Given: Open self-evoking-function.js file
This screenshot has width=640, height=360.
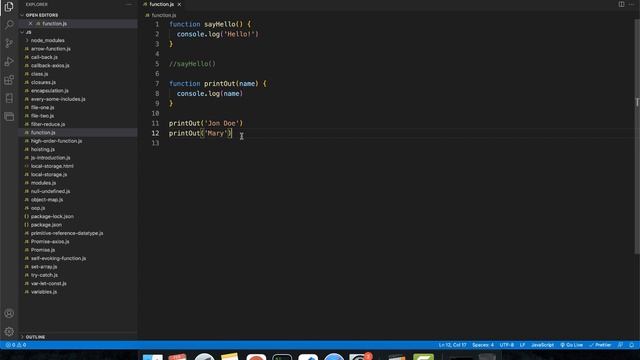Looking at the screenshot, I should 58,258.
